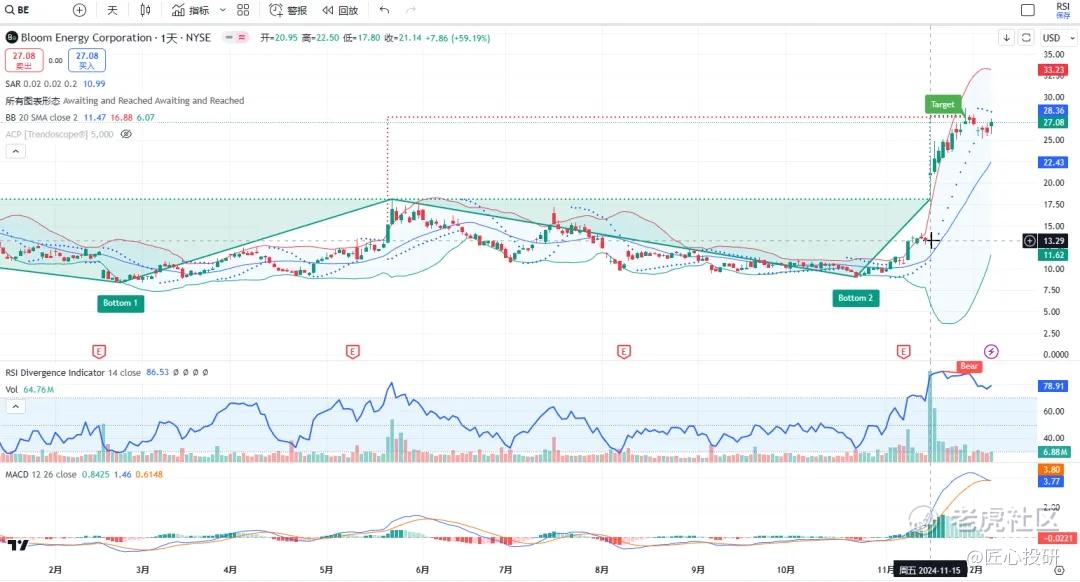Open earnings marker E near August
The image size is (1080, 582).
(623, 352)
